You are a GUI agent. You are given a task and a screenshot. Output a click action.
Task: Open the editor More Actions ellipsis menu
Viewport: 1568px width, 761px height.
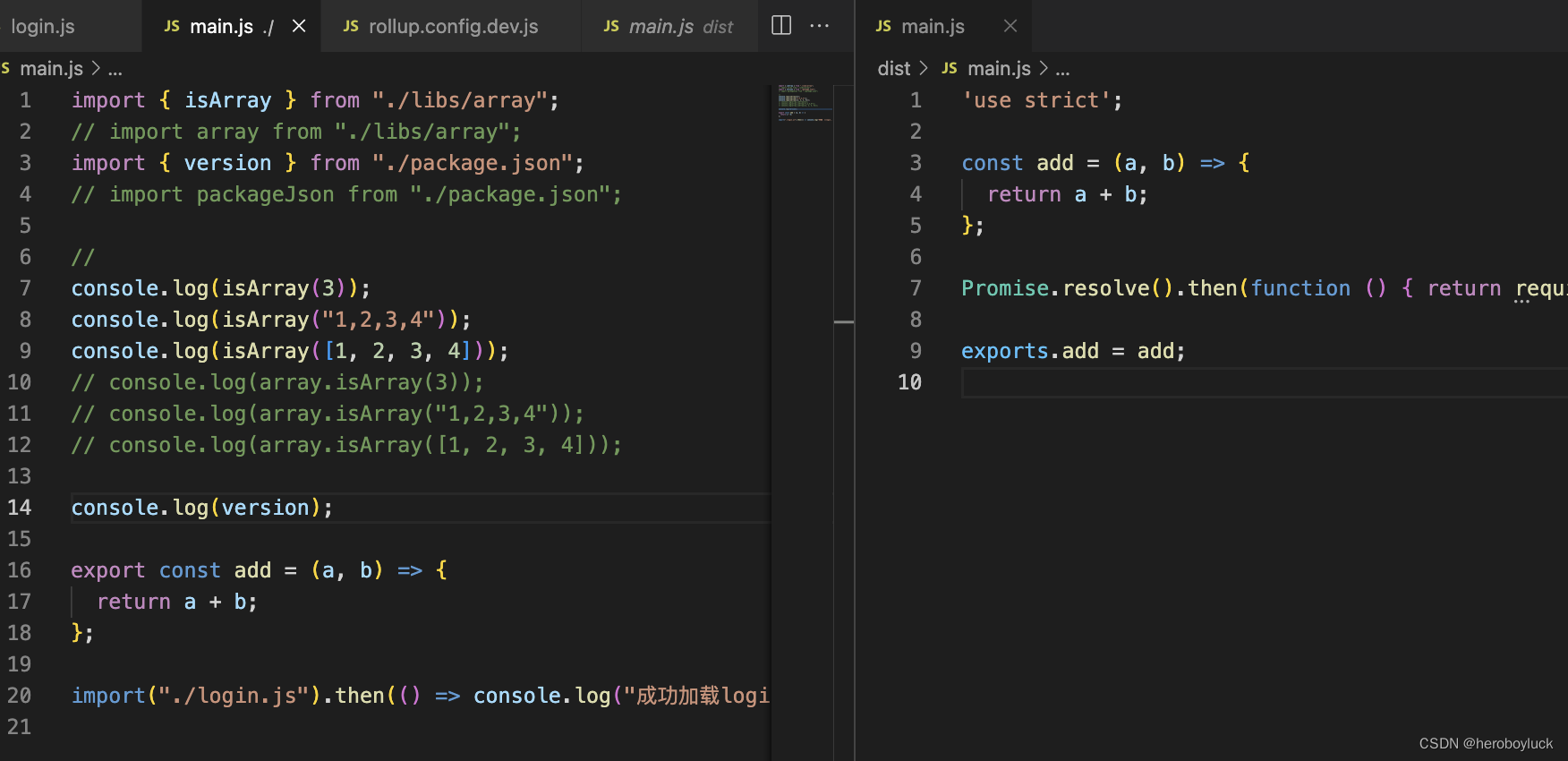(820, 25)
